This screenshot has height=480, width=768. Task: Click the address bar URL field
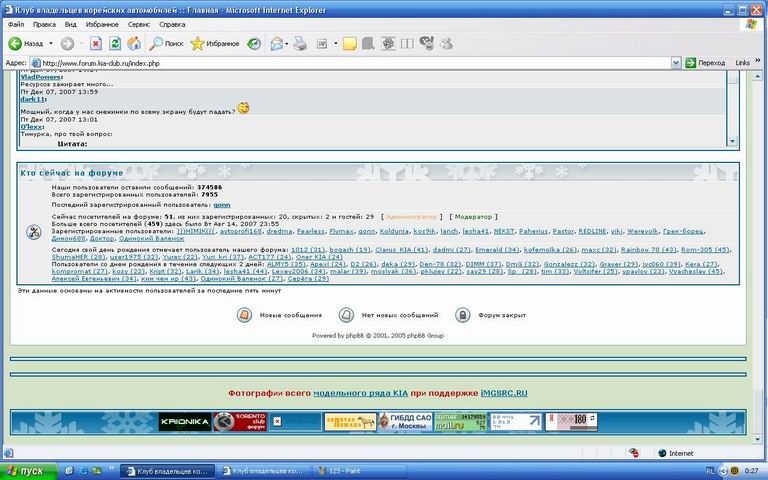click(x=350, y=62)
